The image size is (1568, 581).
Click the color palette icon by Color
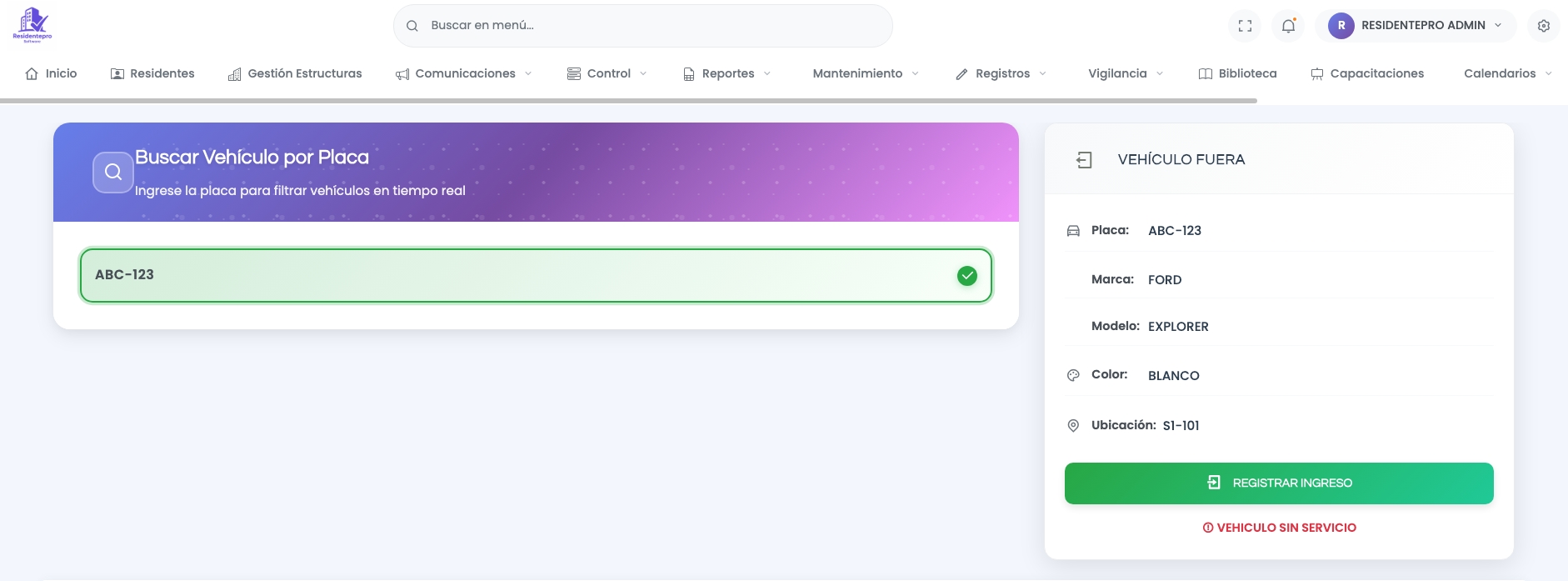tap(1073, 376)
